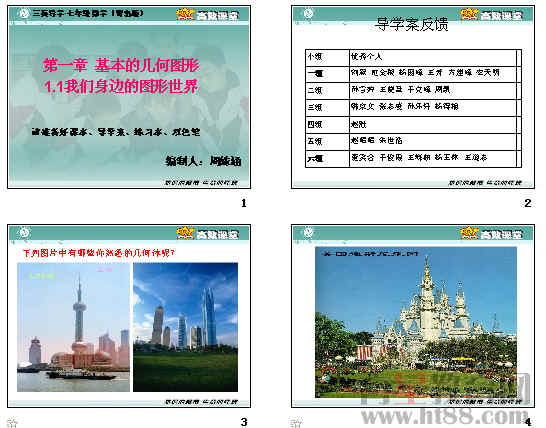
Task: Click the 四组 row in the feedback table
Action: pyautogui.click(x=413, y=125)
